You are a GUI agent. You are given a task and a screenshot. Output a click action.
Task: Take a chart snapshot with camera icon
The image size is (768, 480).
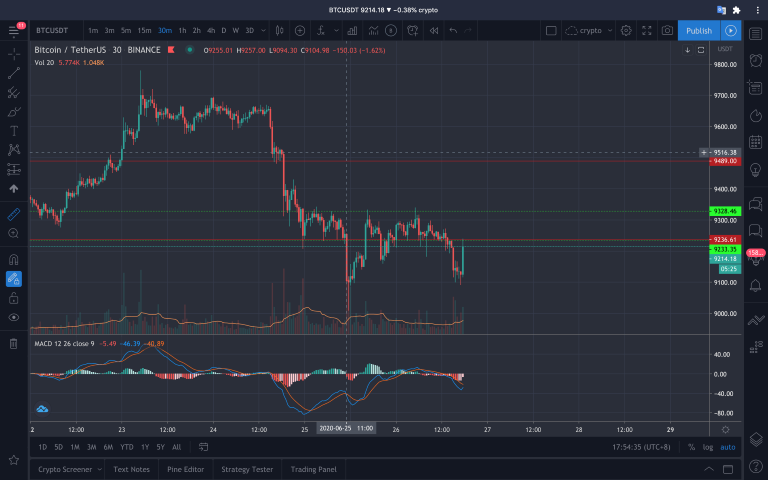click(x=667, y=31)
